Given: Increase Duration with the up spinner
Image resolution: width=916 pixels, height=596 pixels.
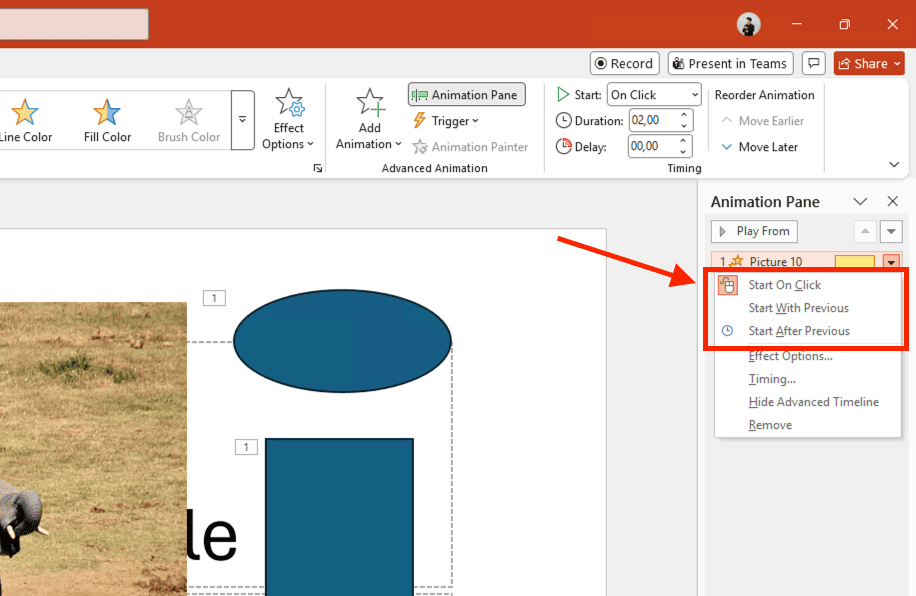Looking at the screenshot, I should pyautogui.click(x=685, y=116).
